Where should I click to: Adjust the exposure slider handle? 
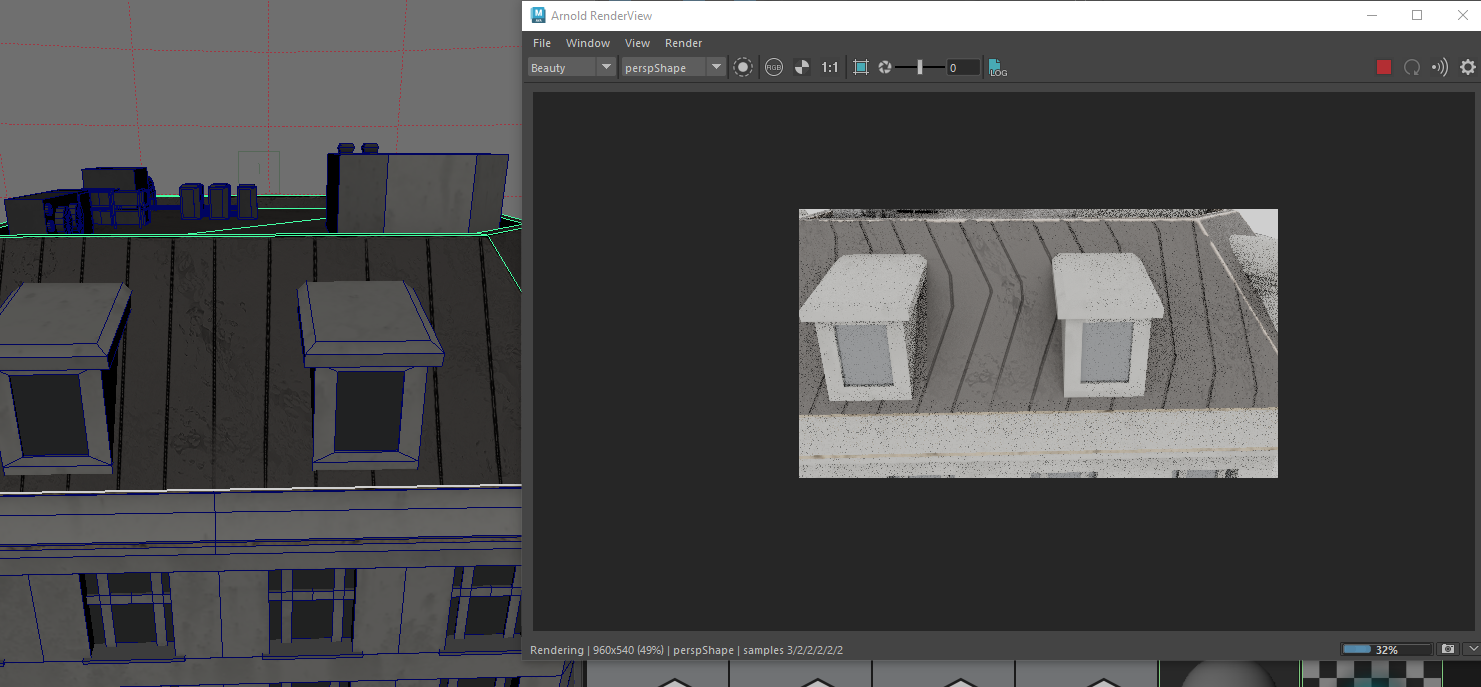[920, 67]
